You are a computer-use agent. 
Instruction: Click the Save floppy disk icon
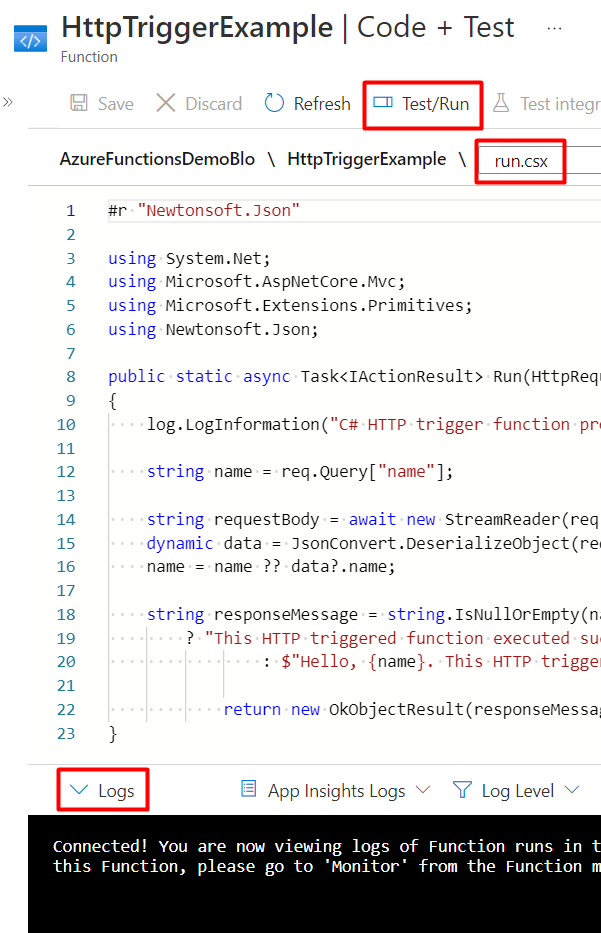coord(79,103)
